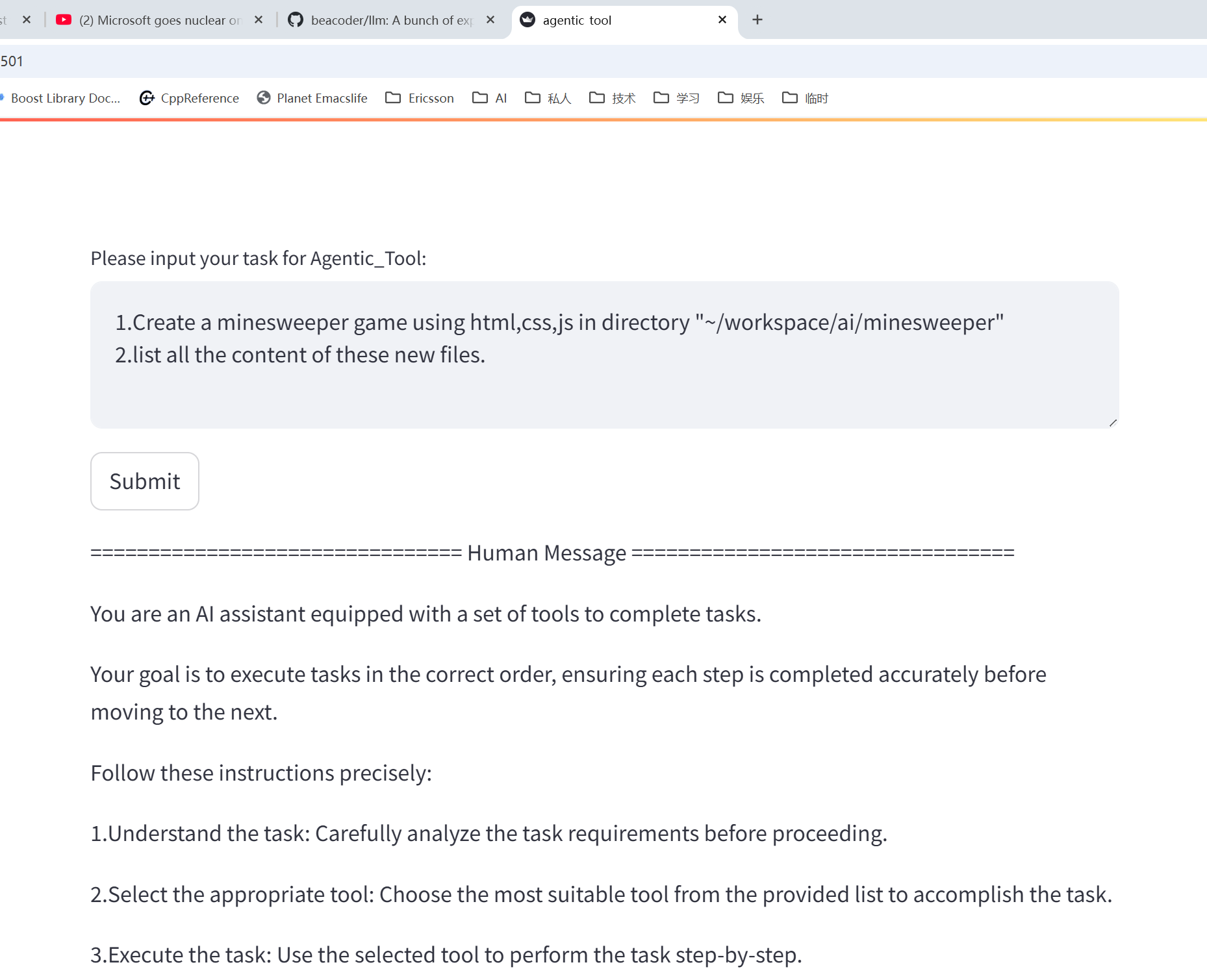Expand the Ericsson bookmarks folder
1207x980 pixels.
pyautogui.click(x=420, y=98)
